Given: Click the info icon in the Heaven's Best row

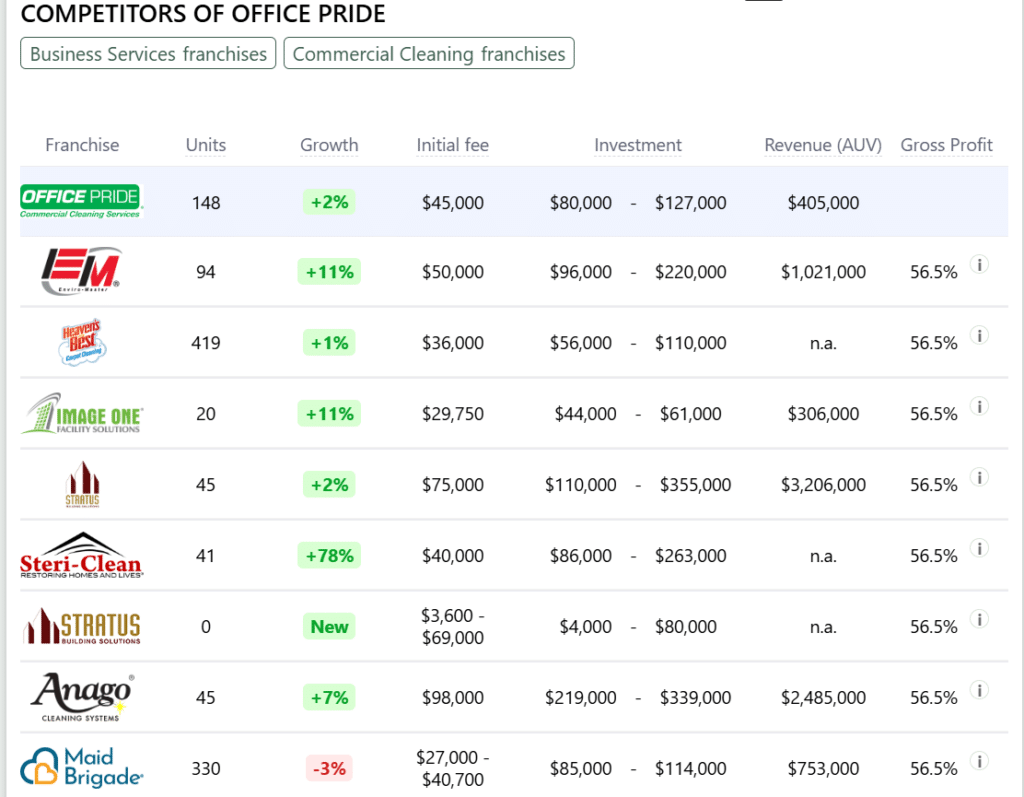Looking at the screenshot, I should (x=979, y=336).
